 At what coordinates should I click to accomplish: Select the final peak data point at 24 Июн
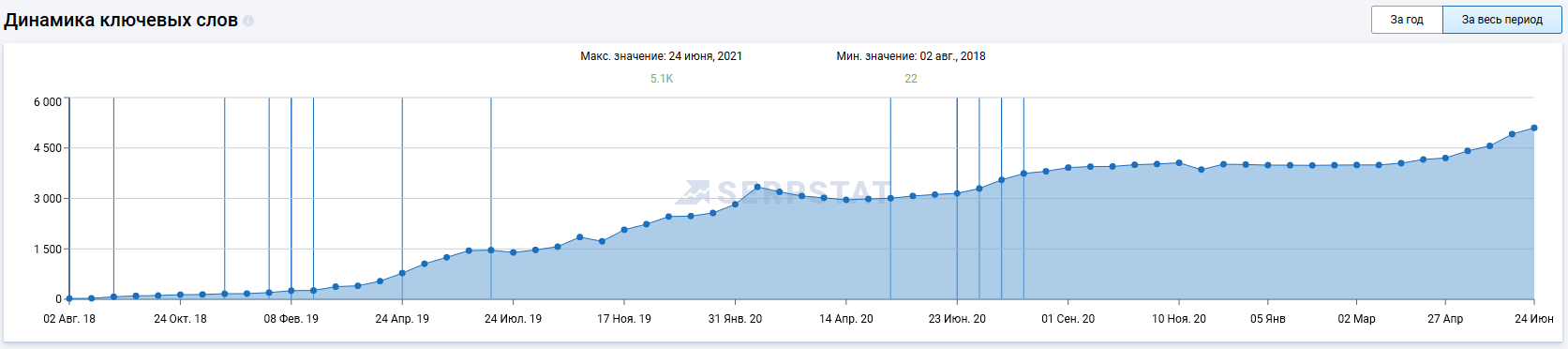[x=1534, y=128]
